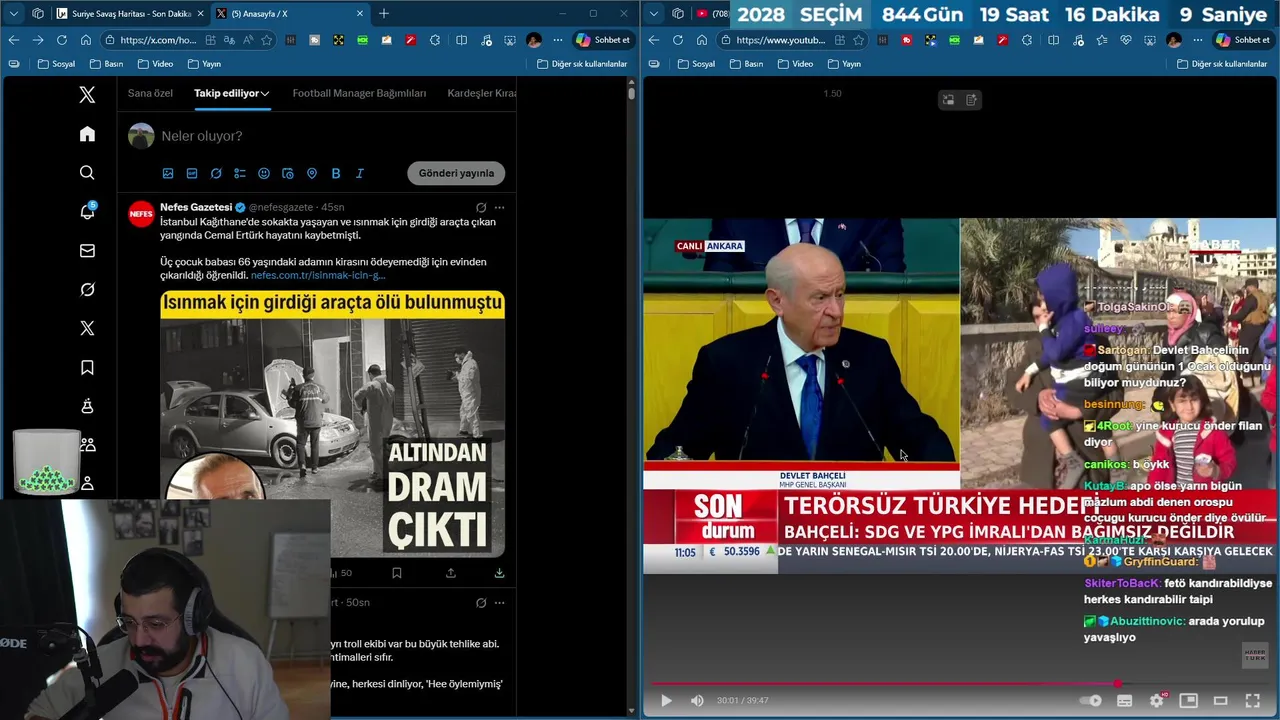Add media image icon in post composer

point(168,173)
